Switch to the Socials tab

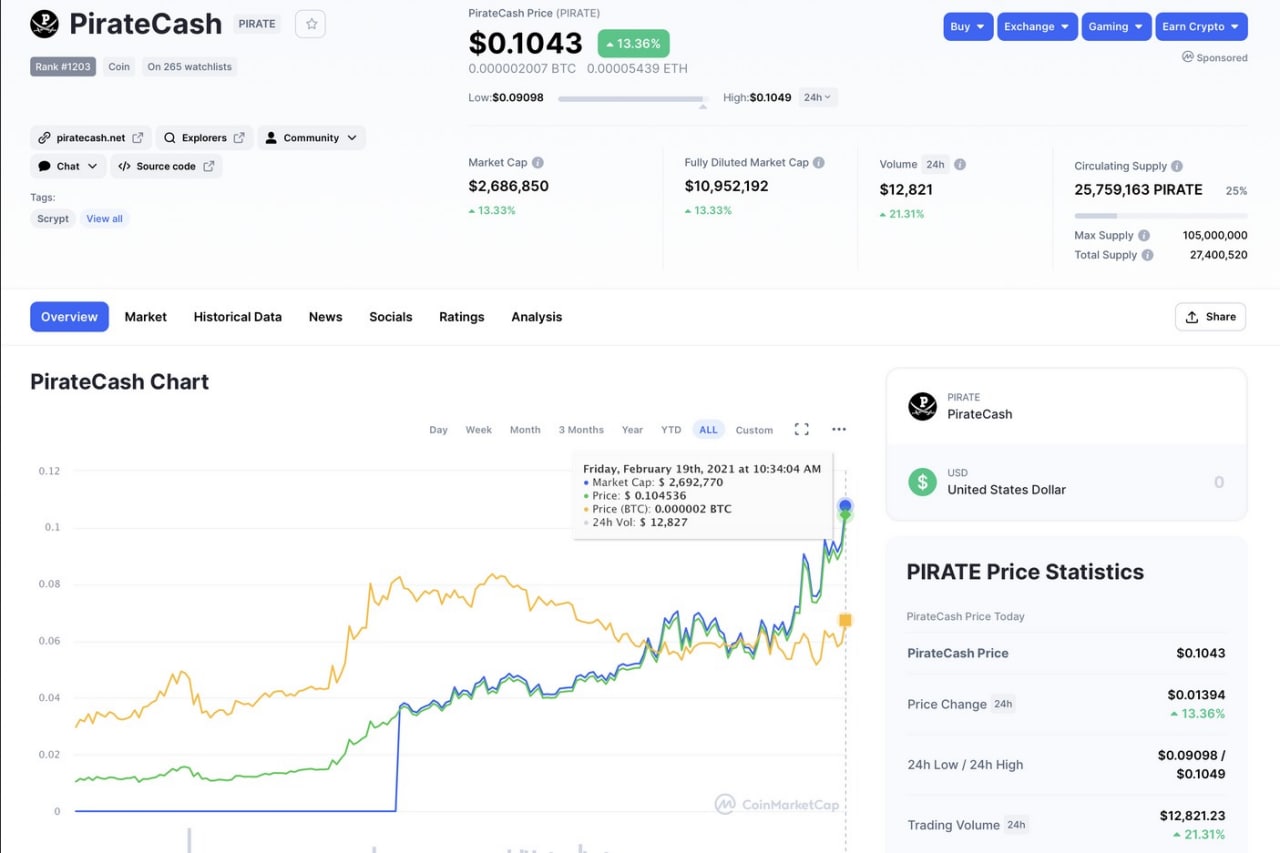point(391,317)
